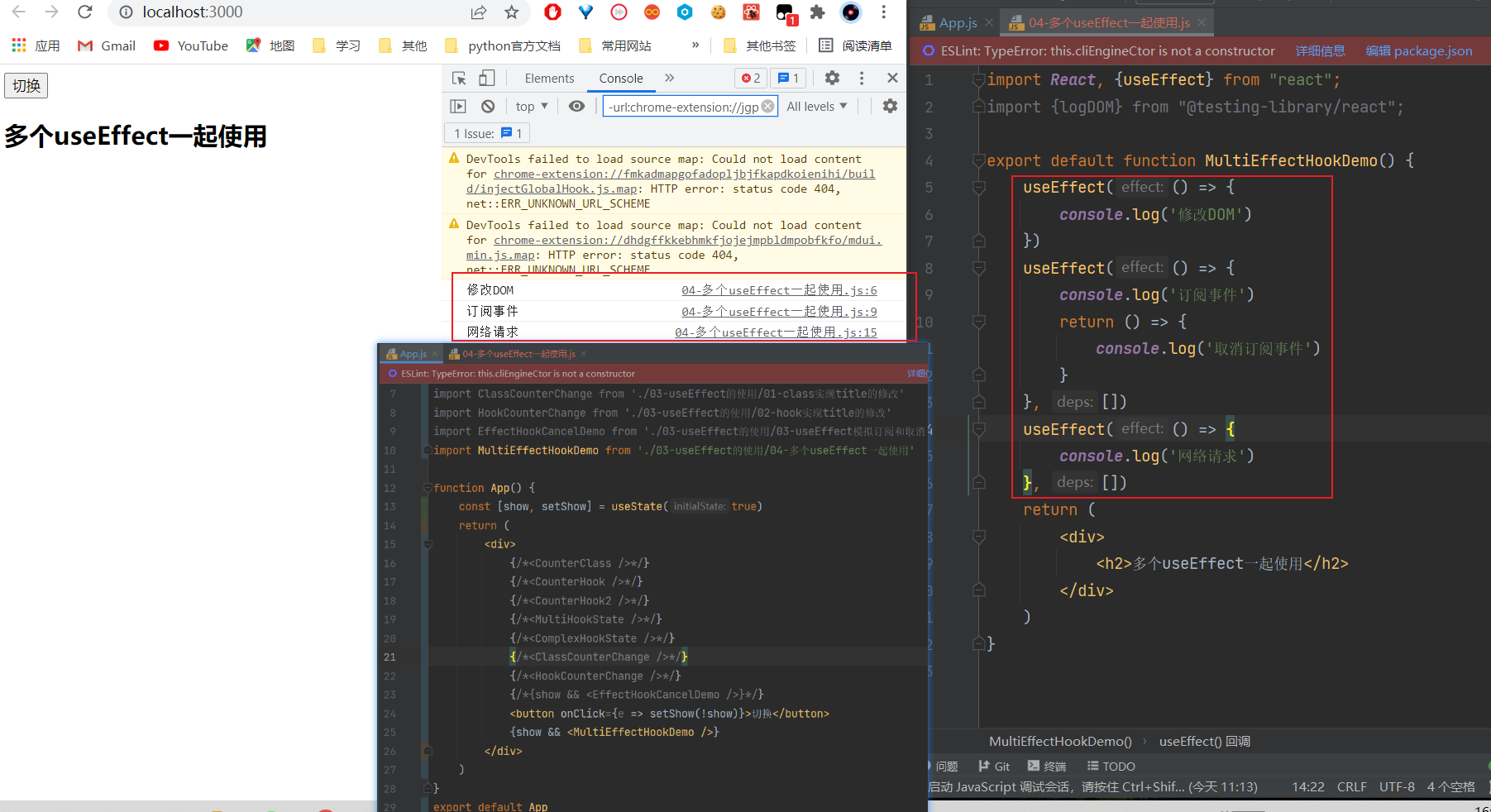
Task: Open the YouTube bookmark
Action: click(191, 45)
